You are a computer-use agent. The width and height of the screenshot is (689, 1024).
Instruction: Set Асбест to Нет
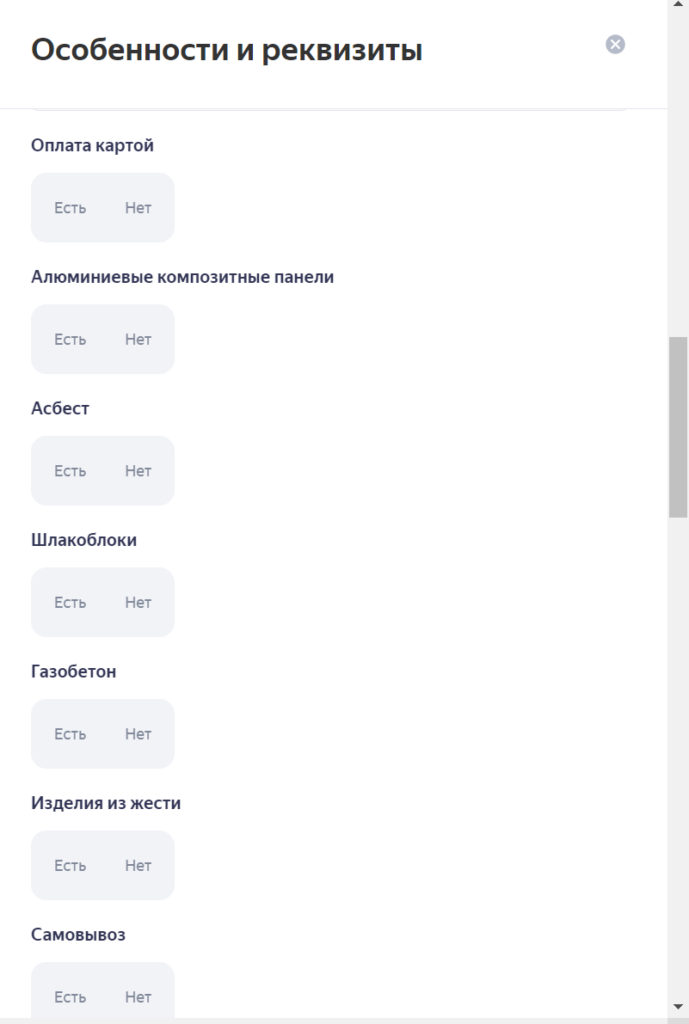[x=138, y=471]
